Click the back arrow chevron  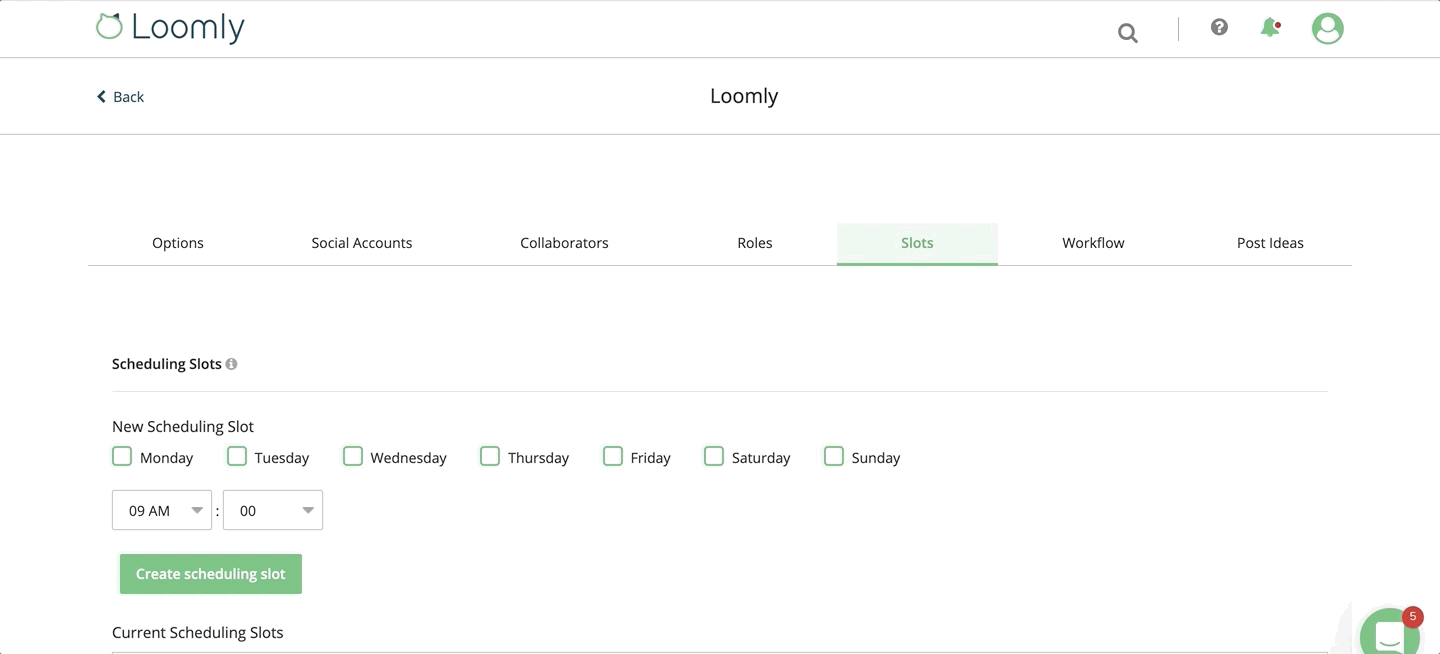point(100,95)
